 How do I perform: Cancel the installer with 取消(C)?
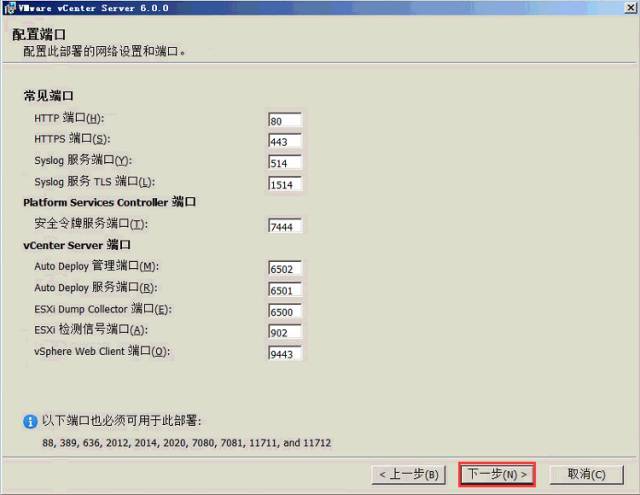(x=587, y=474)
